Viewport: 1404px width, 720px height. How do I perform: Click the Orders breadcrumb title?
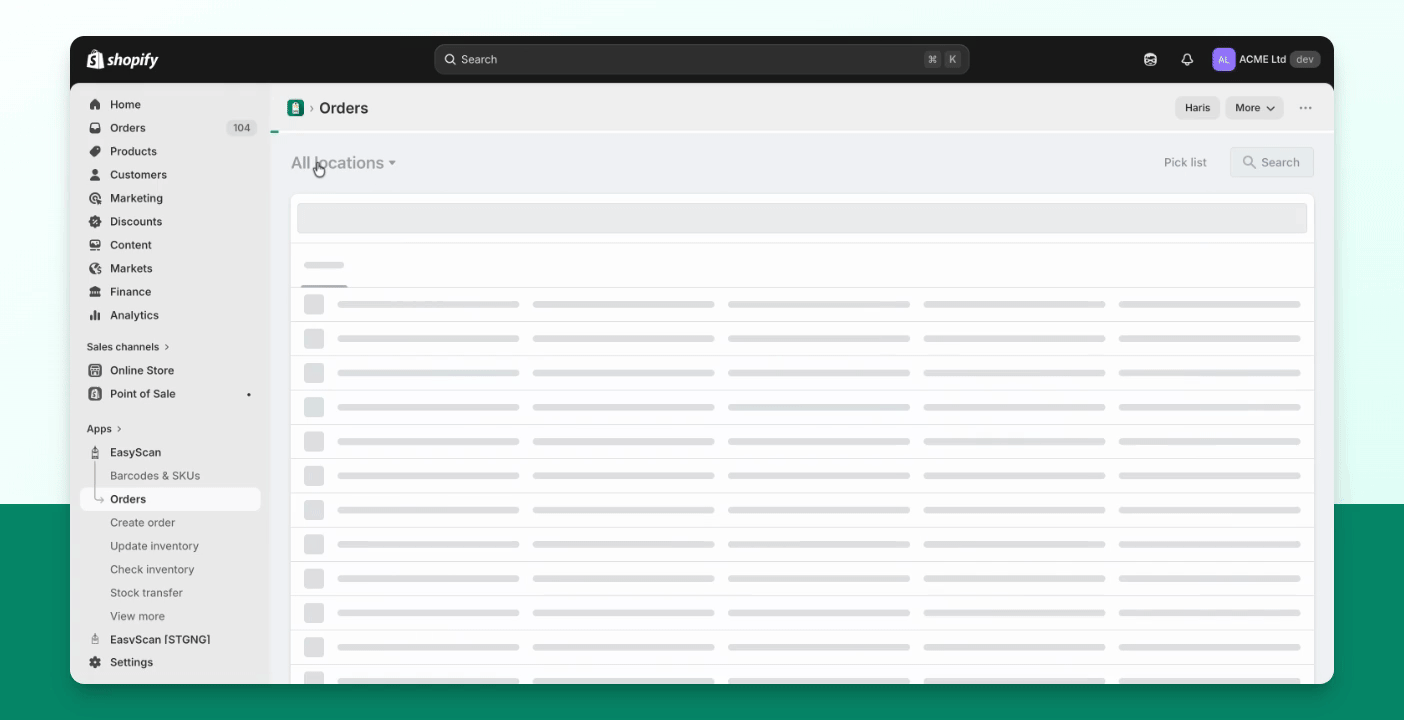(x=343, y=108)
